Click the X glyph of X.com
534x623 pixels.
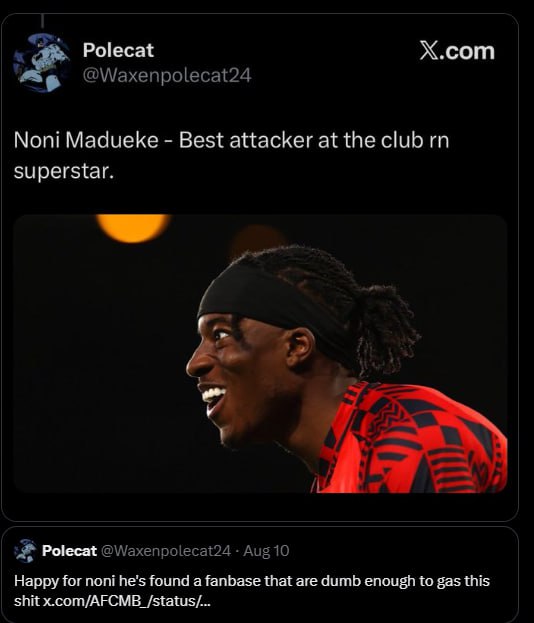[x=430, y=51]
